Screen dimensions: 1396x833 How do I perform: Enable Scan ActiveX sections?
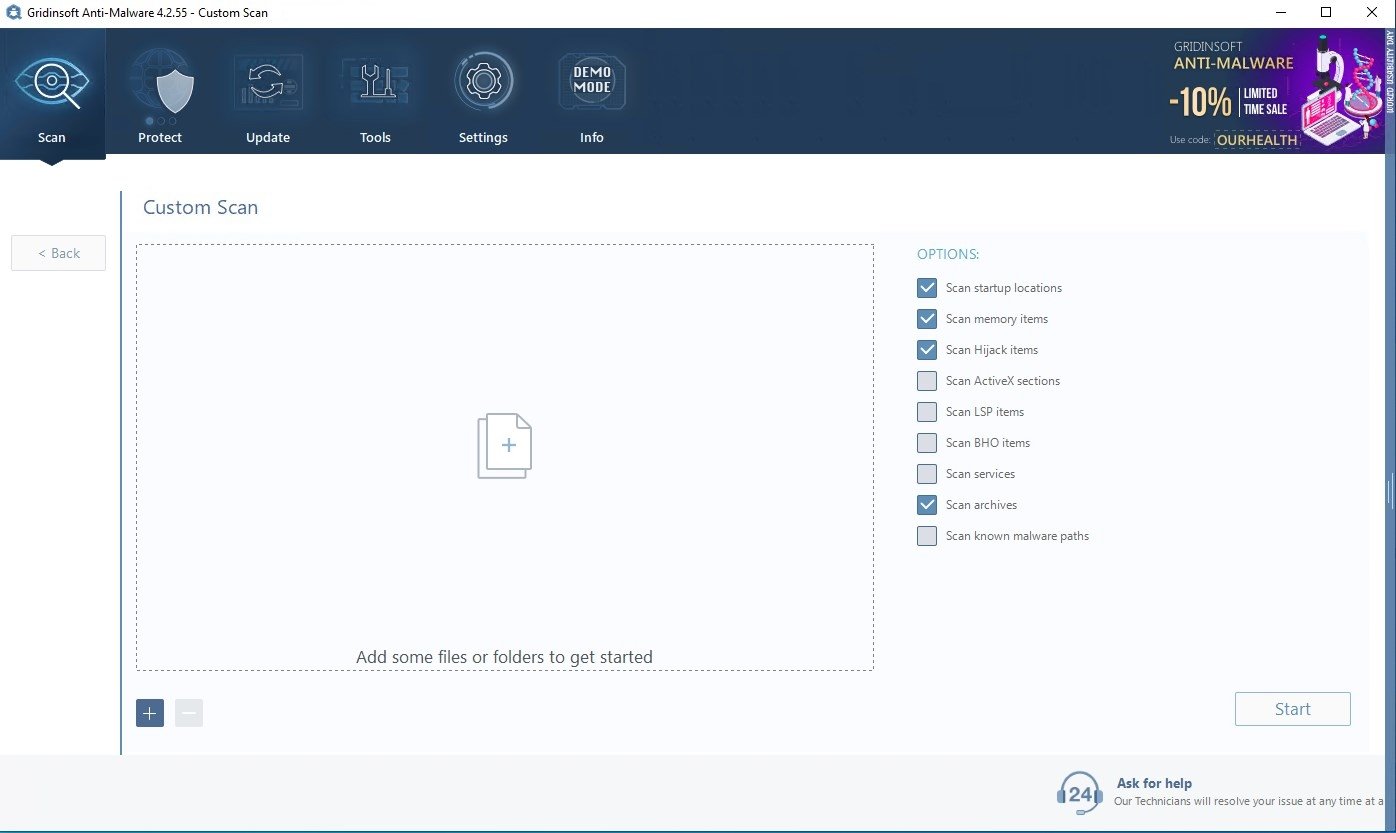[x=927, y=381]
